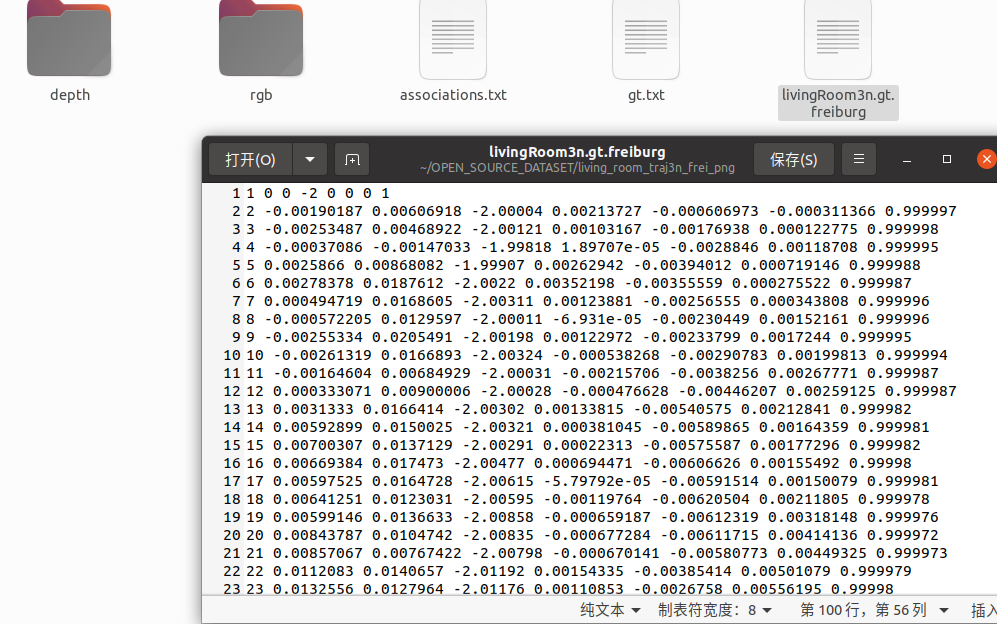
Task: Open the 第 100 行, 第 56 列 position dropdown
Action: point(874,610)
